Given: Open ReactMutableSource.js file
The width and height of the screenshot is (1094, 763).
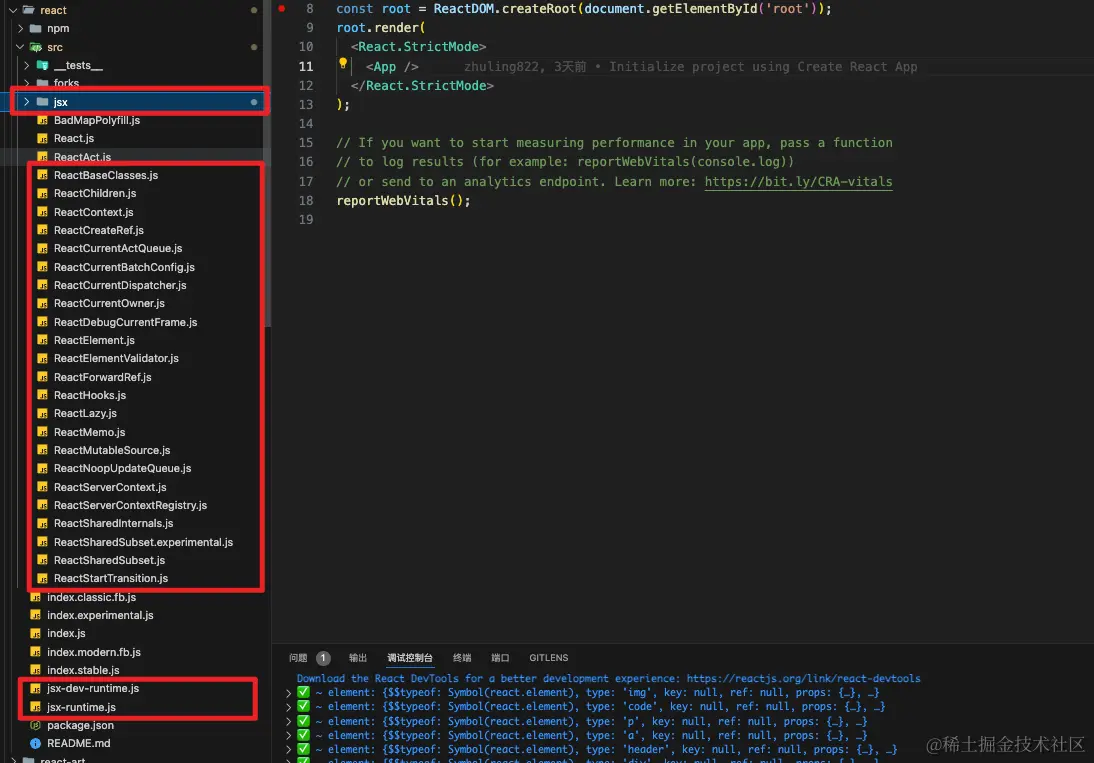Looking at the screenshot, I should click(112, 451).
